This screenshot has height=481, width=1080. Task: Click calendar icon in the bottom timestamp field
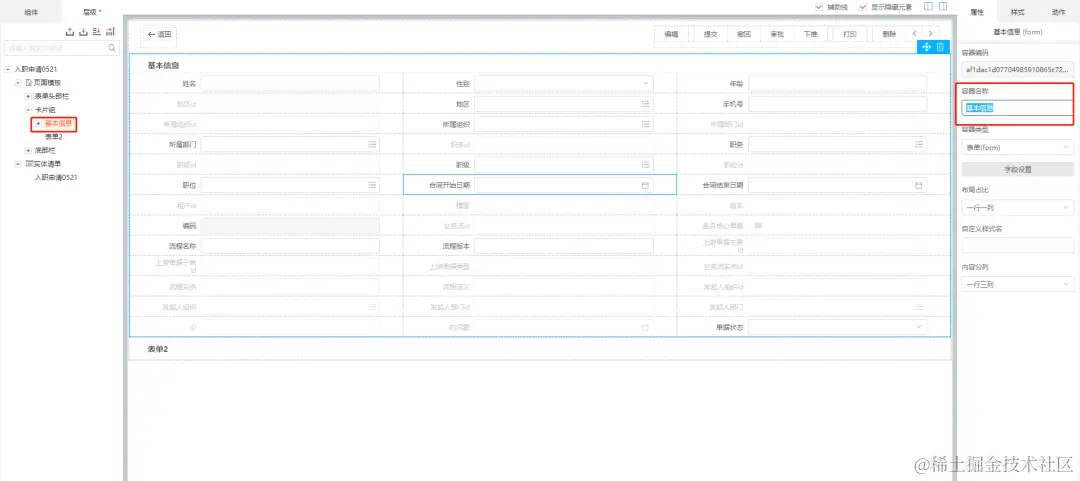[x=645, y=327]
